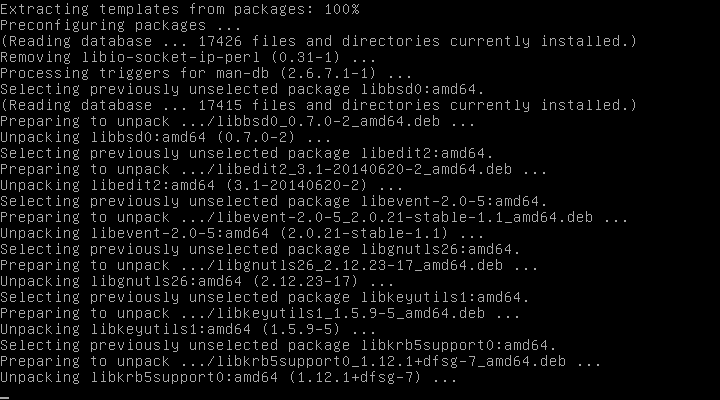Click the "Selecting" line for libedit2:amd64
The image size is (720, 400).
pyautogui.click(x=247, y=153)
